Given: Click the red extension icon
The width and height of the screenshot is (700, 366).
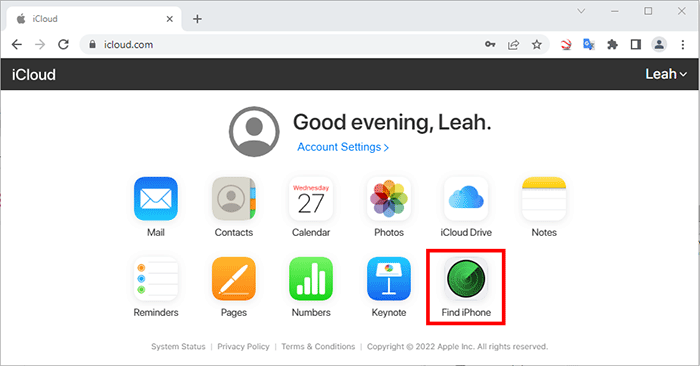Looking at the screenshot, I should pos(566,44).
